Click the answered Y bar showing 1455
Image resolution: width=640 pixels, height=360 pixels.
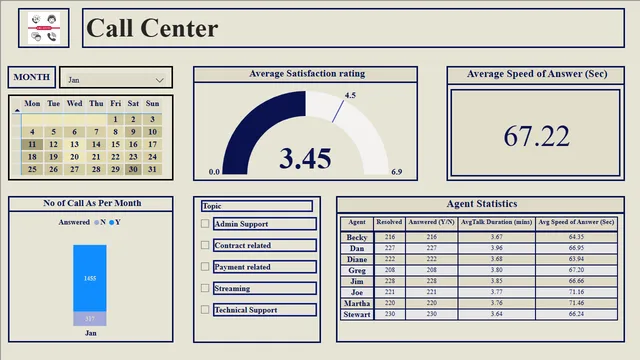coord(90,278)
